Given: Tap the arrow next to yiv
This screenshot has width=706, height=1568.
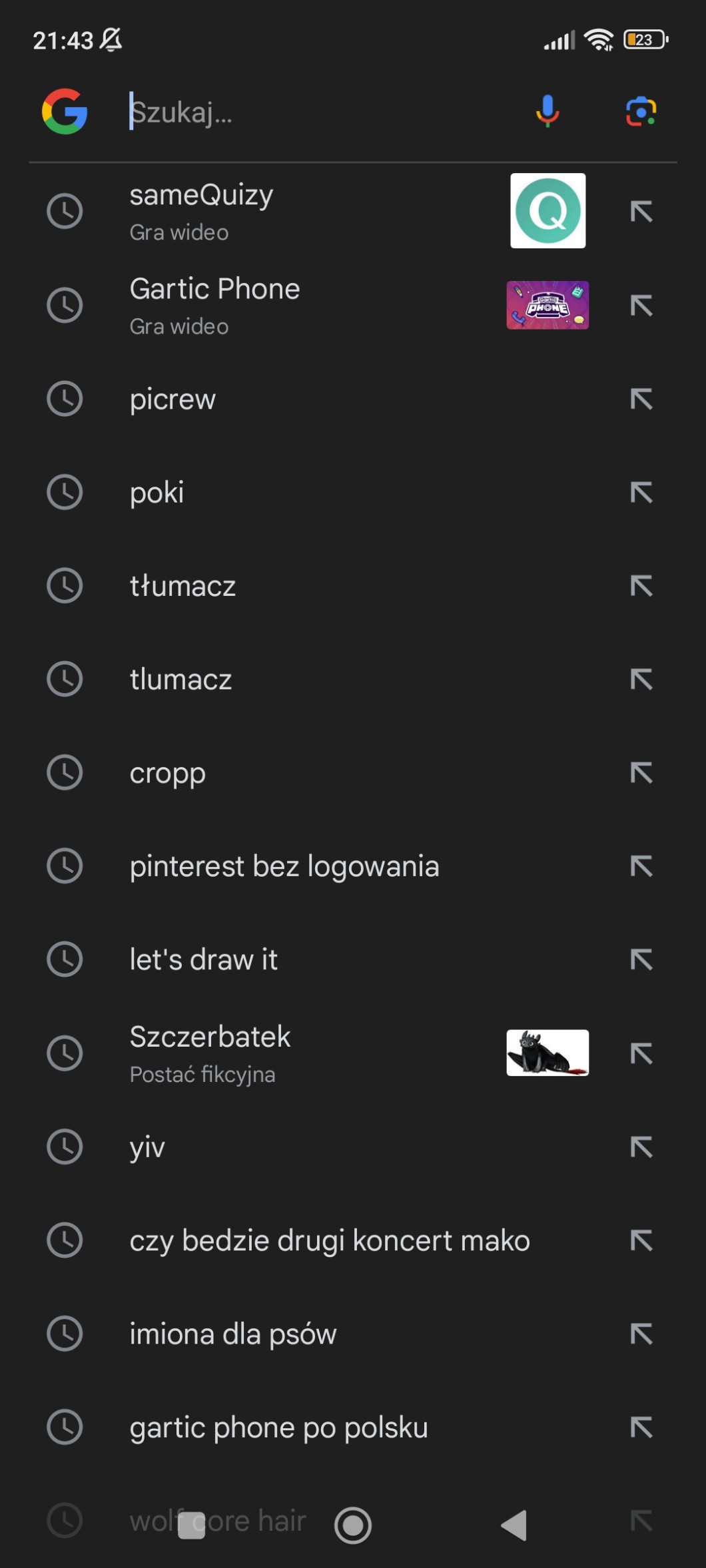Looking at the screenshot, I should coord(641,1147).
